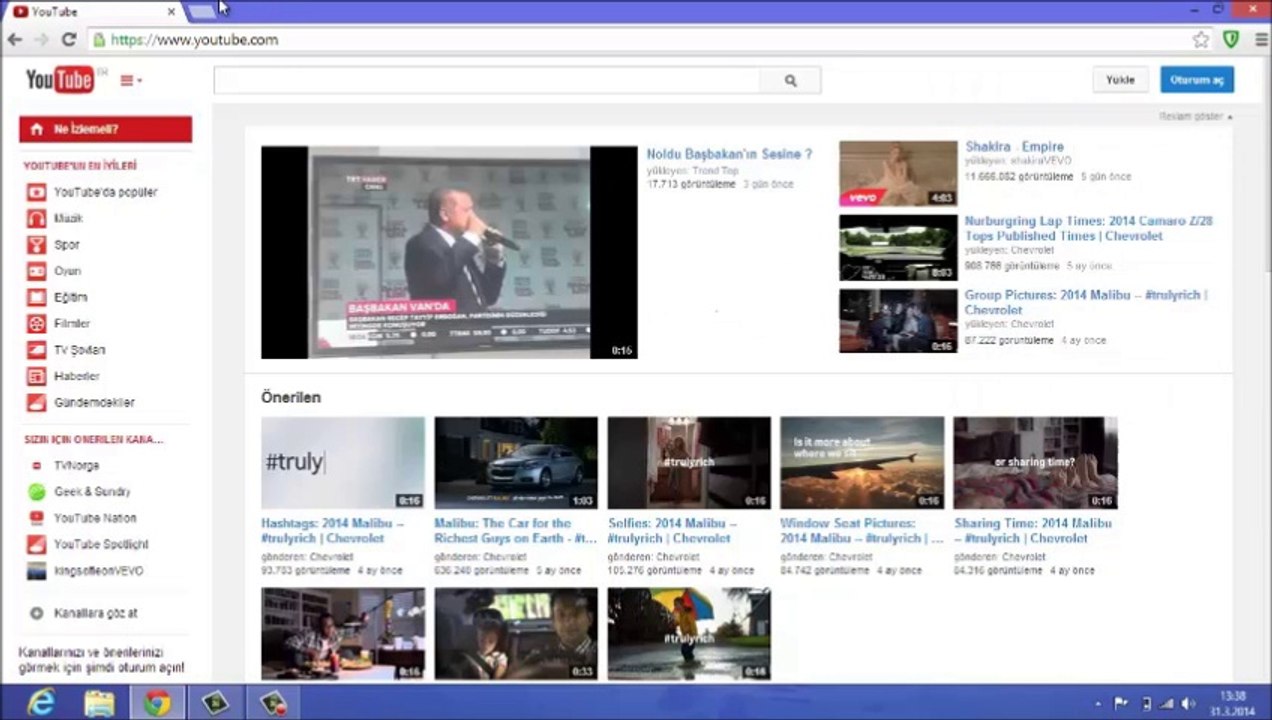Open the Eğitim category icon
The width and height of the screenshot is (1272, 720).
click(x=36, y=297)
